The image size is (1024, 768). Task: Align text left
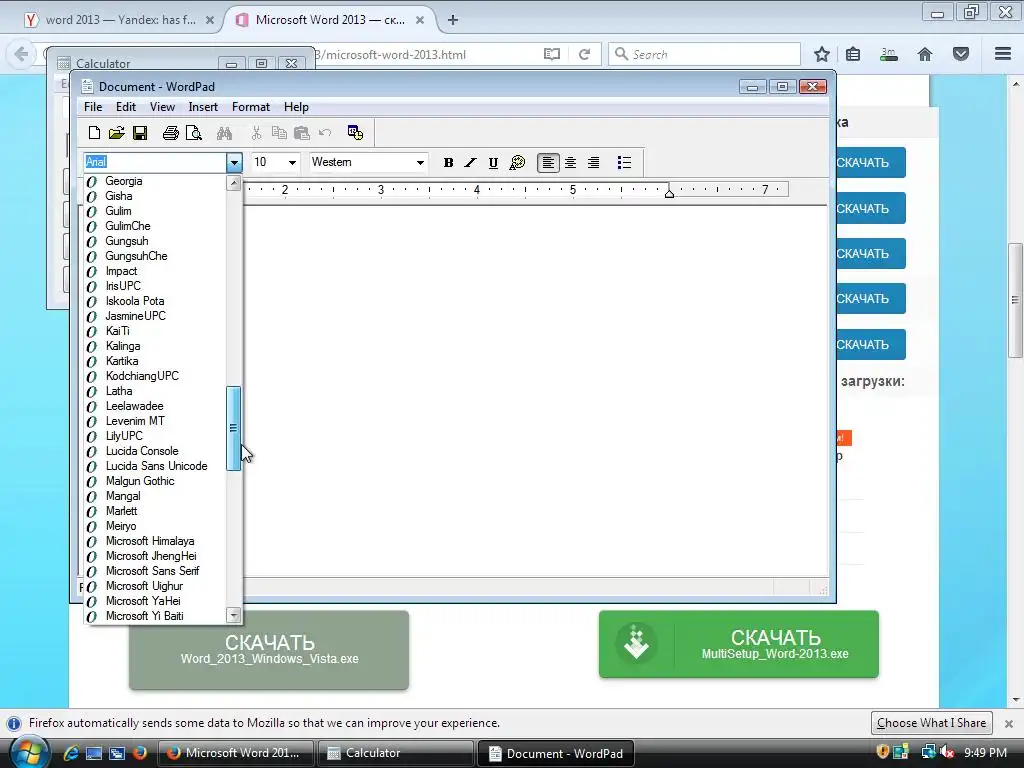[548, 163]
